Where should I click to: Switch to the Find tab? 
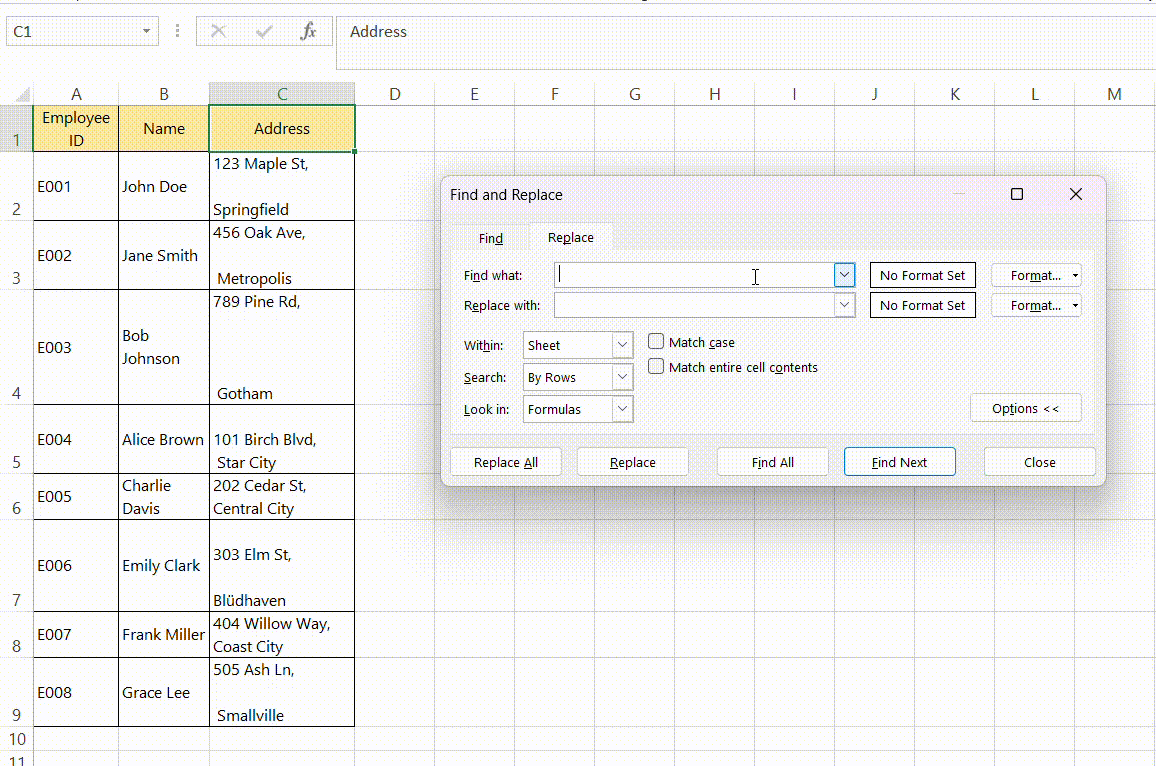pyautogui.click(x=491, y=237)
